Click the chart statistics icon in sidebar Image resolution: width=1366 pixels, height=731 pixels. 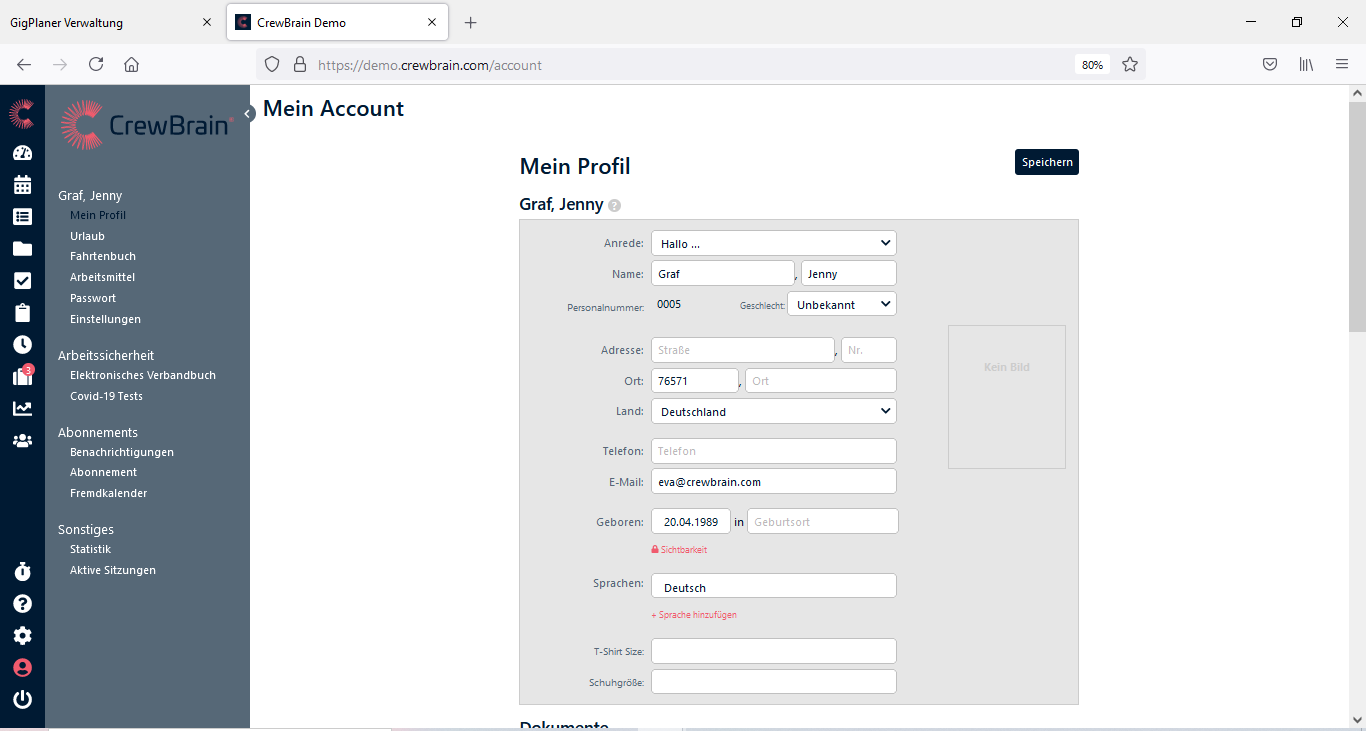[22, 408]
